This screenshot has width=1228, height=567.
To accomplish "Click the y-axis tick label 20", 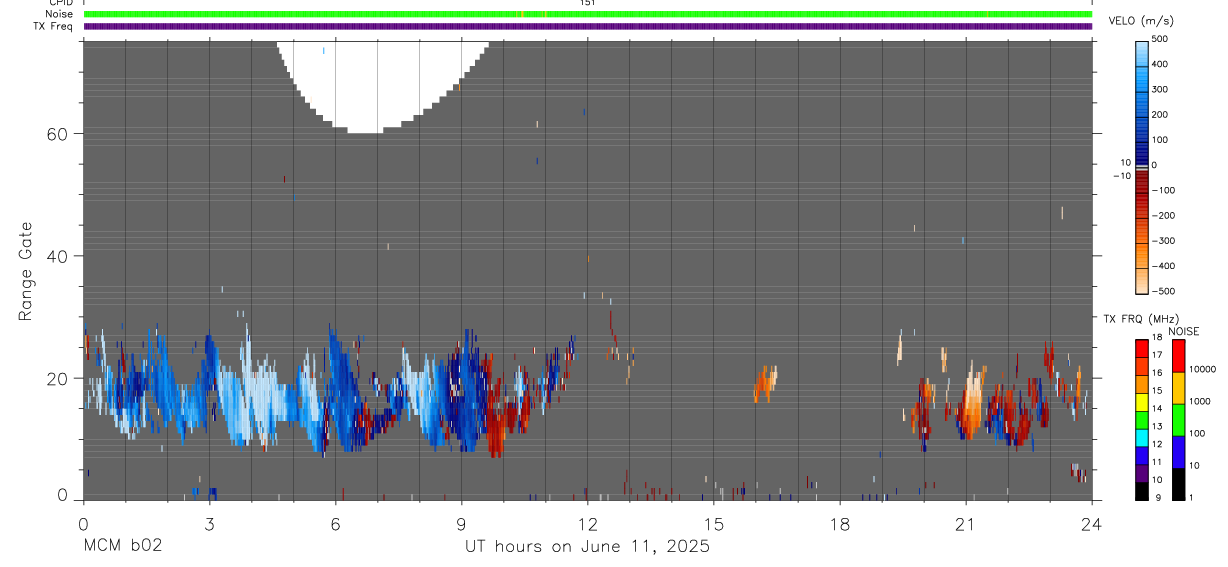I will click(57, 378).
